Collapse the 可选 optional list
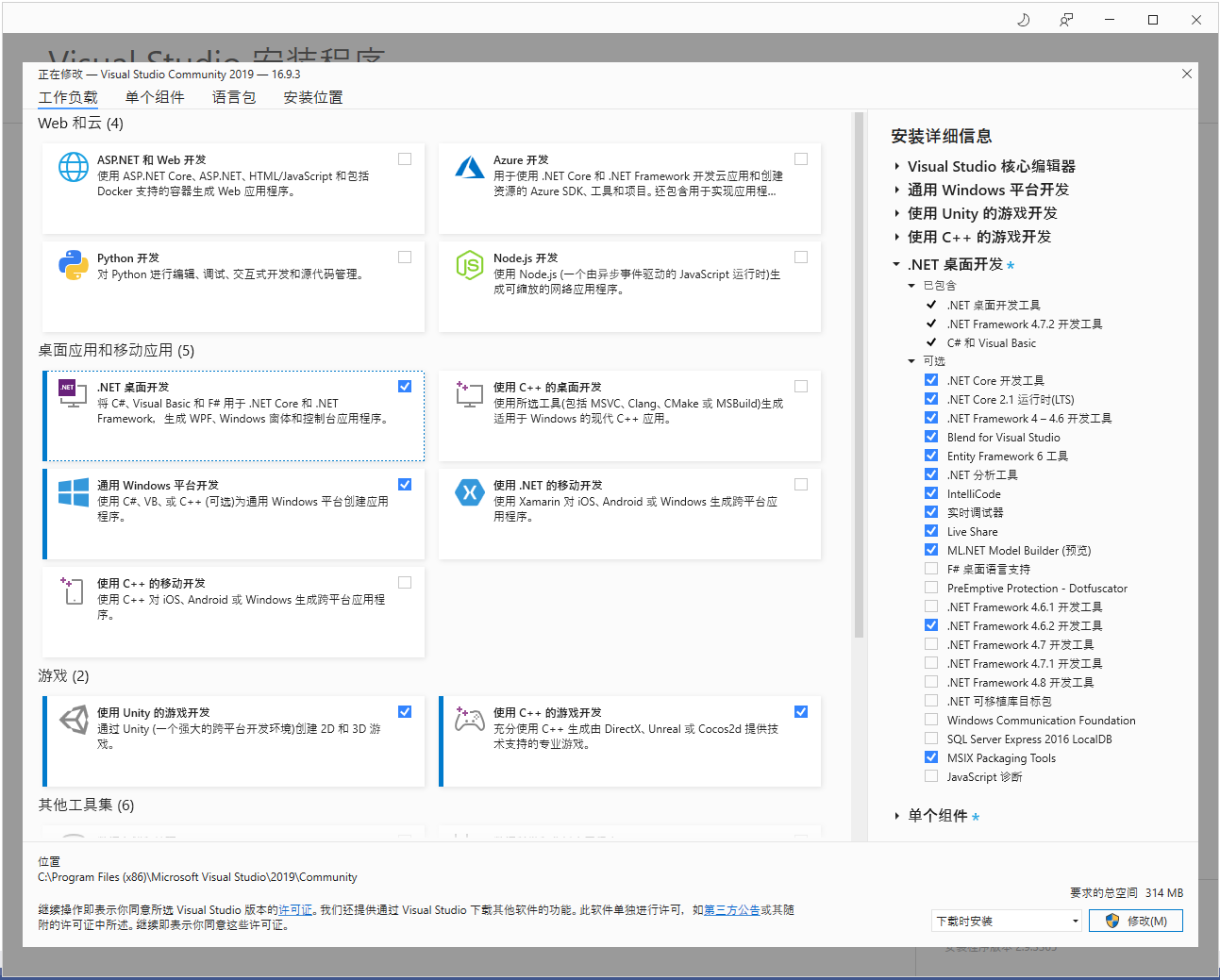 click(x=911, y=361)
